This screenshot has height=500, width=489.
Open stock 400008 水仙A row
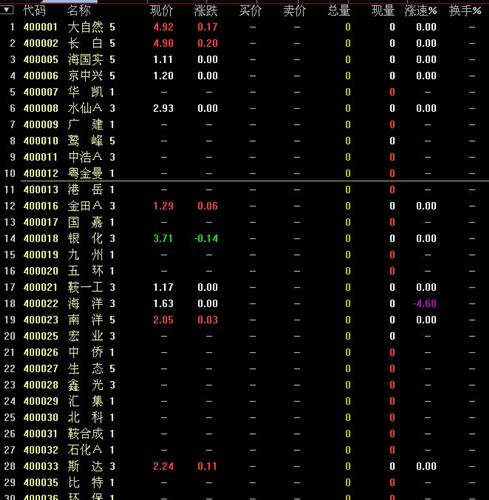click(244, 108)
